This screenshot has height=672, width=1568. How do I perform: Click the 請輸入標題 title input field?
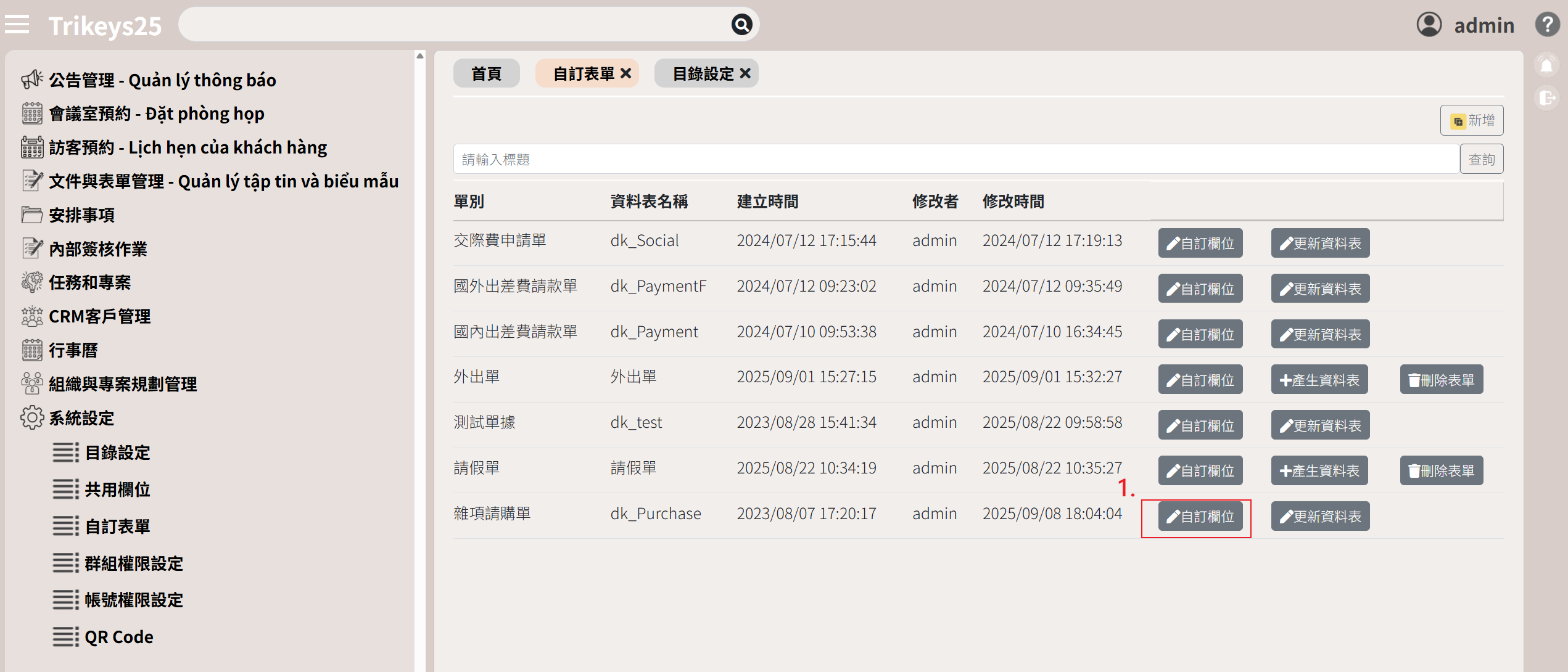click(955, 160)
